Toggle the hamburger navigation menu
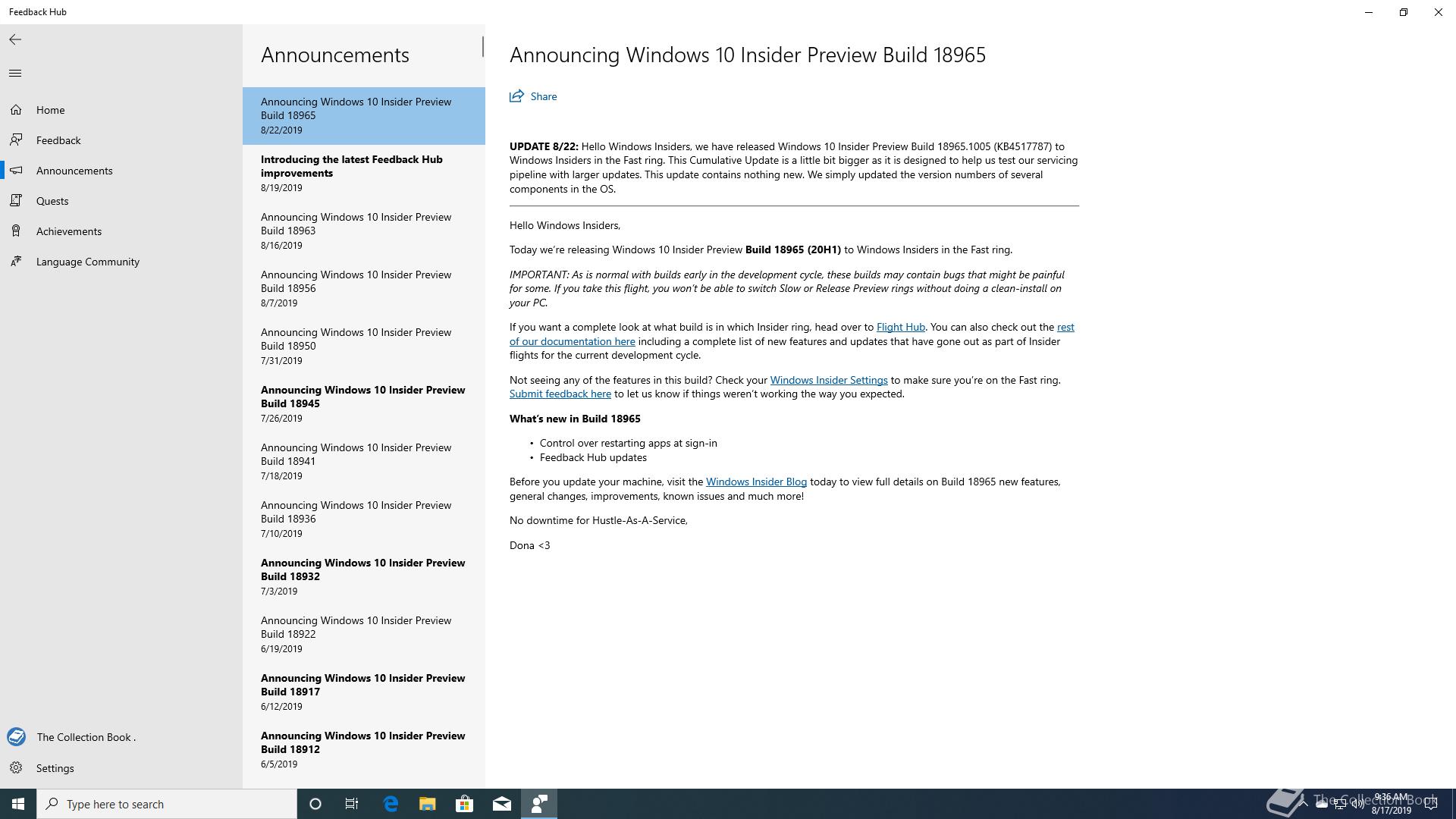The height and width of the screenshot is (819, 1456). click(15, 73)
